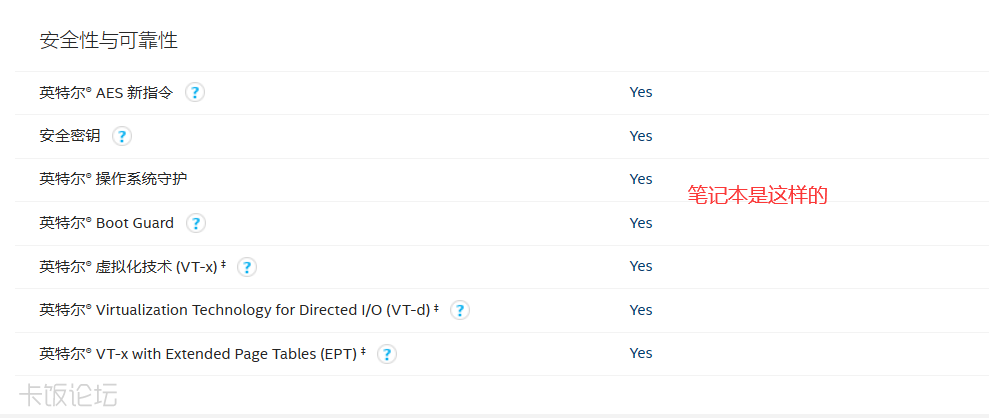Click help icon for 虚拟化技术 (VT-x)

coord(247,267)
